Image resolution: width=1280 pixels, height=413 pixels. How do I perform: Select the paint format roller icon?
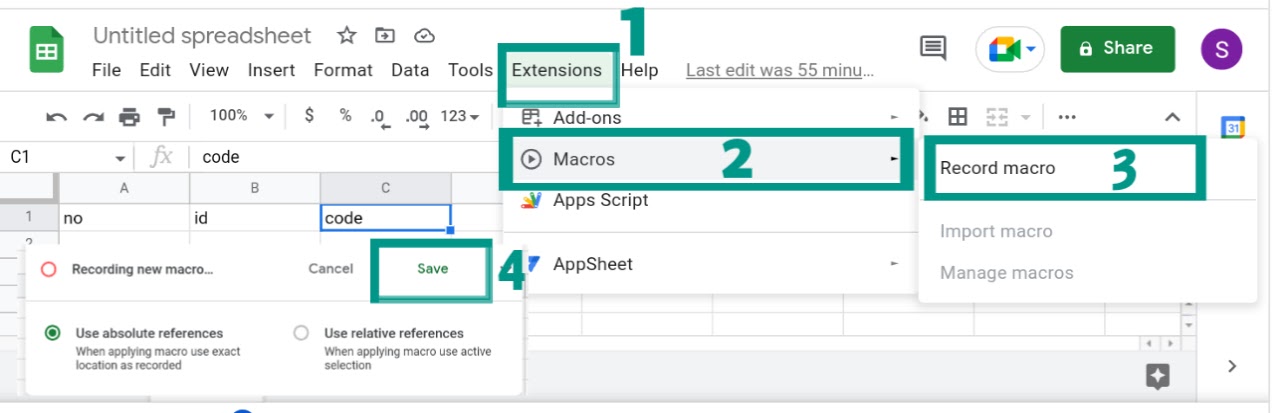pos(166,117)
